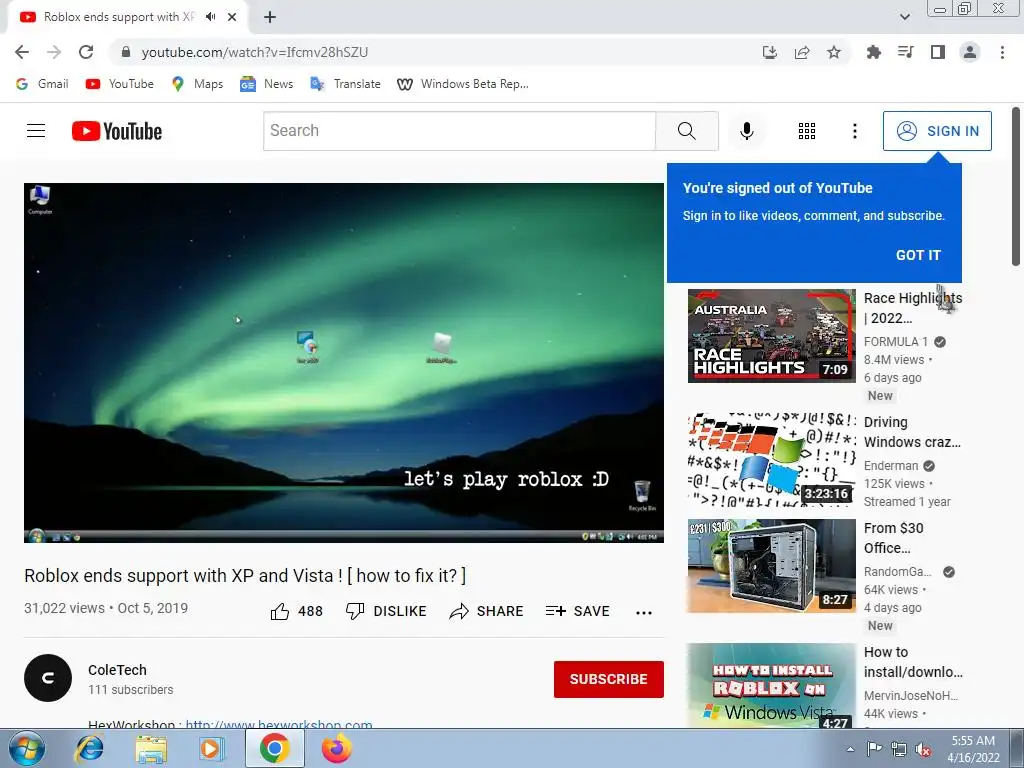Open the Maps bookmark
The width and height of the screenshot is (1024, 768).
197,84
